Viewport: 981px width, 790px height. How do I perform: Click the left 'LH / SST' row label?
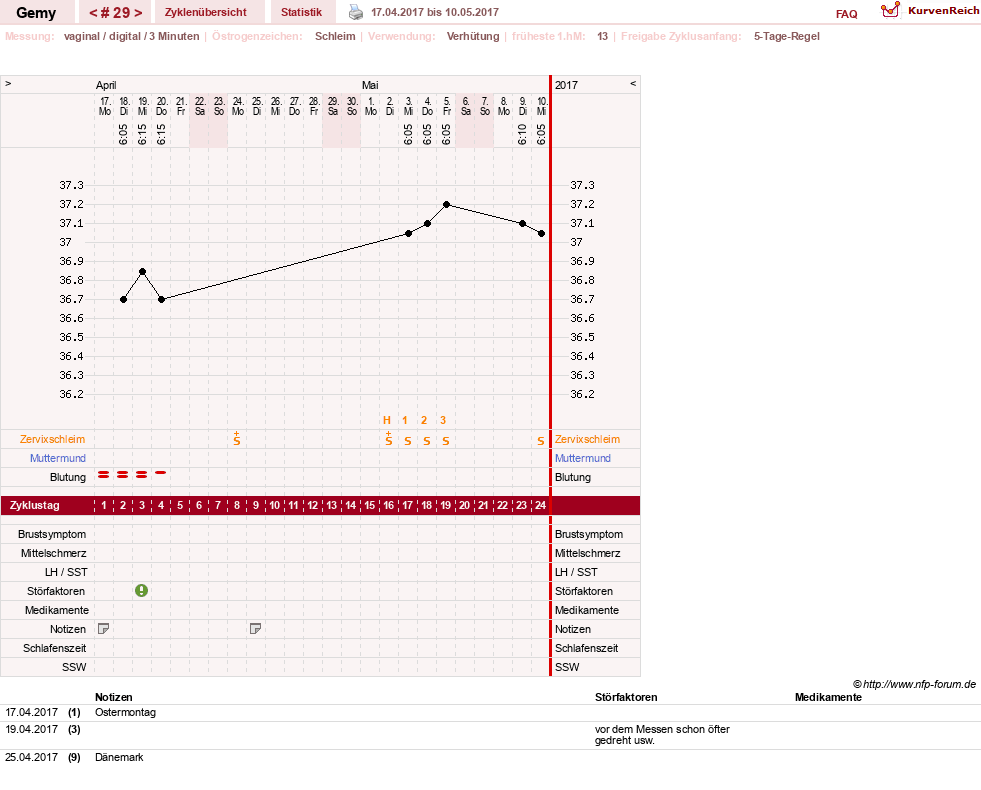[66, 572]
